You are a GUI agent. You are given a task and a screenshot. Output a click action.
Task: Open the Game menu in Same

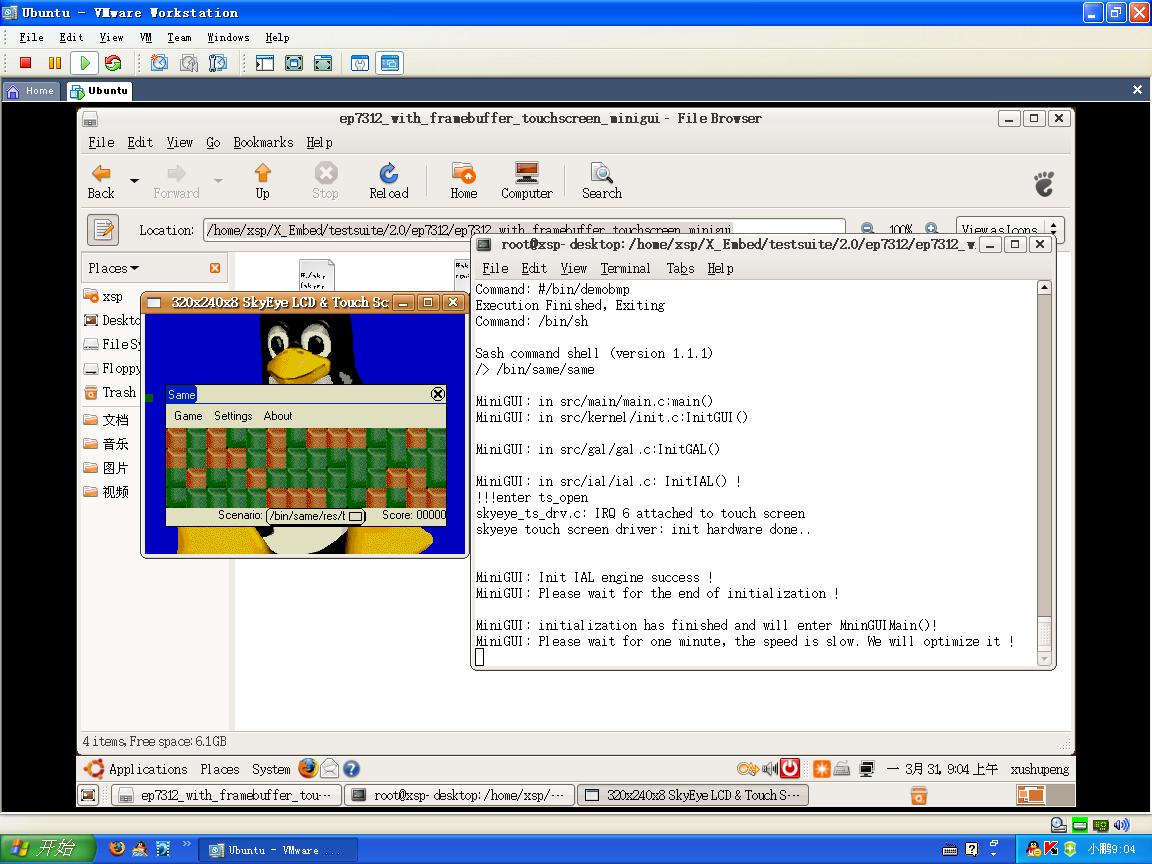(188, 416)
